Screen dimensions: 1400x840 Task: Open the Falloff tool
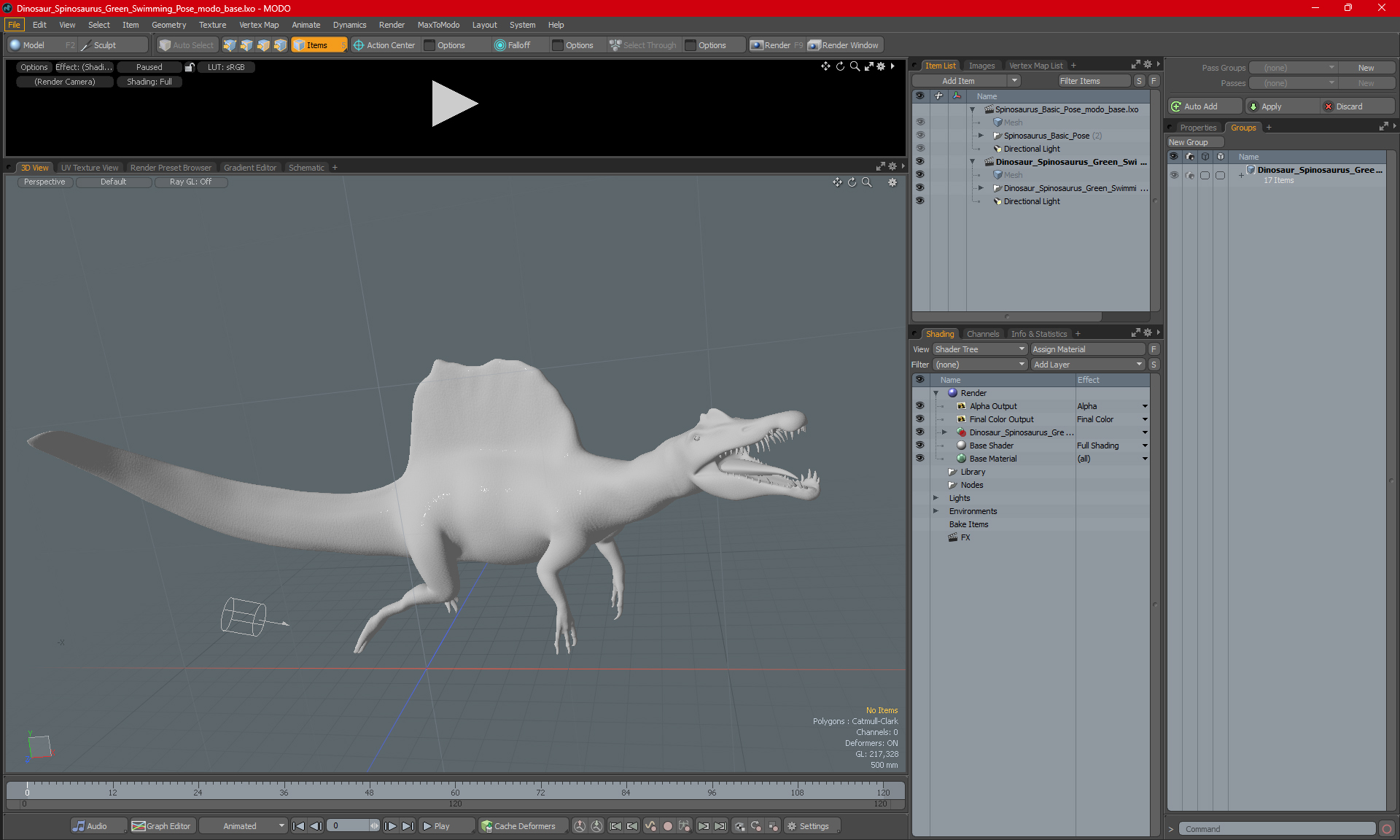[x=513, y=45]
